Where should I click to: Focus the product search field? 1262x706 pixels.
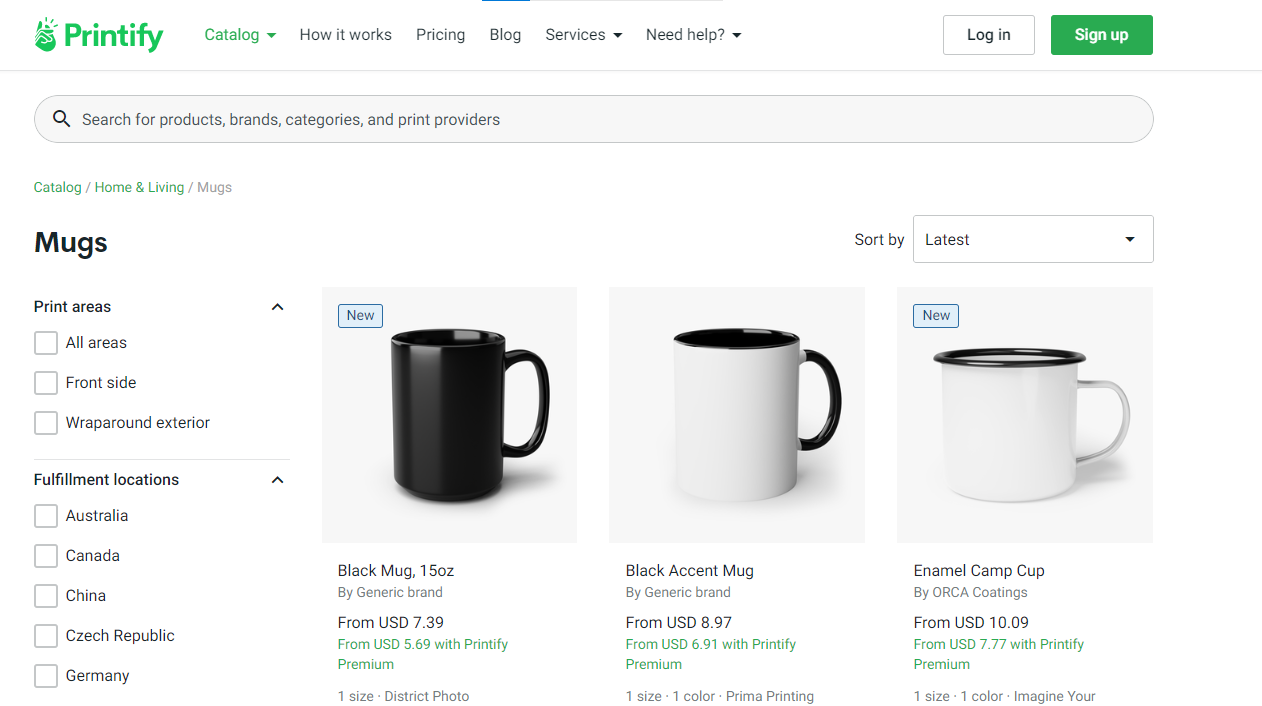click(594, 119)
